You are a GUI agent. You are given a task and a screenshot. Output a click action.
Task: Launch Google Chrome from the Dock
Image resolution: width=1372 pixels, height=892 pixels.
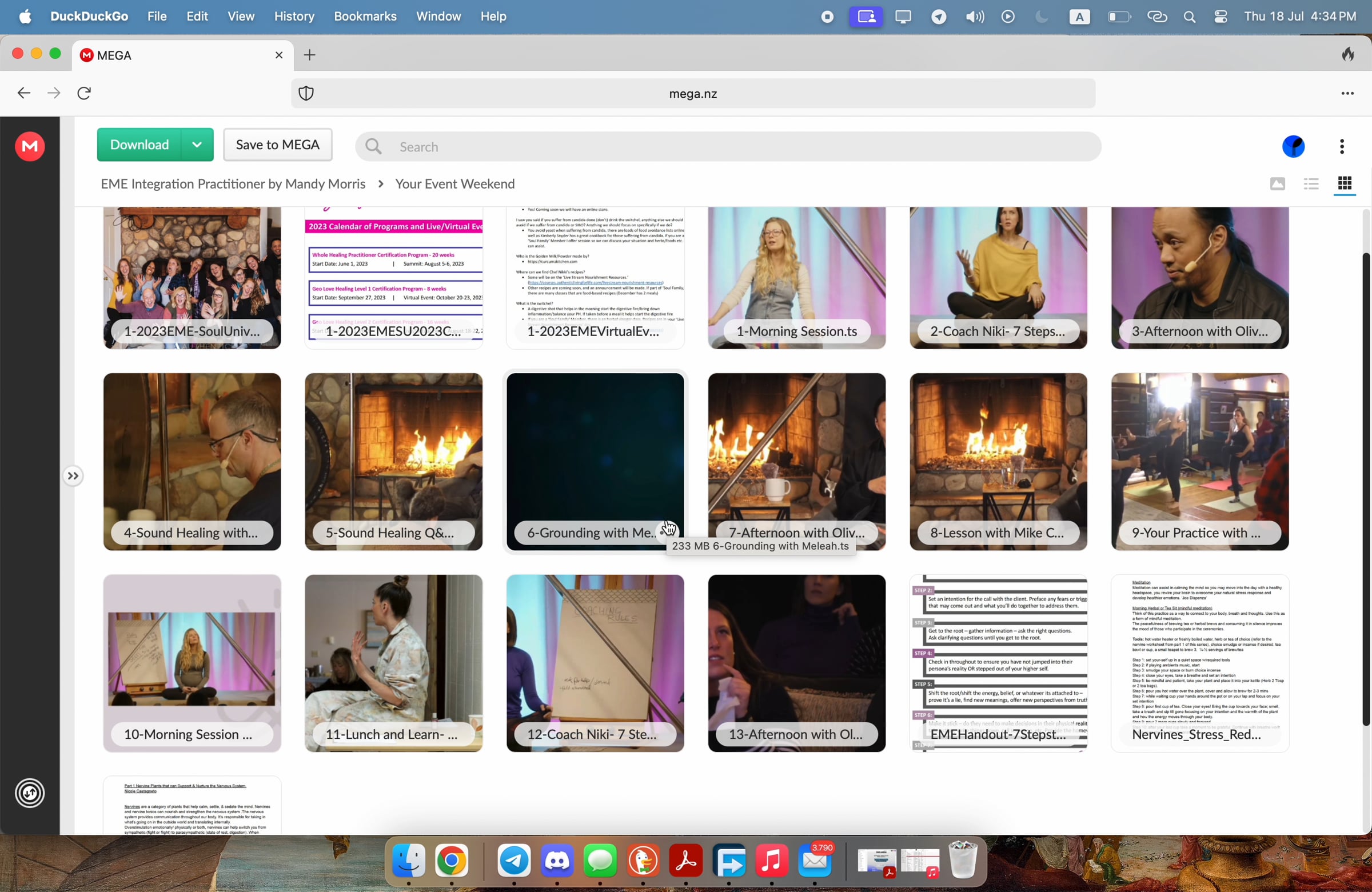click(x=452, y=862)
